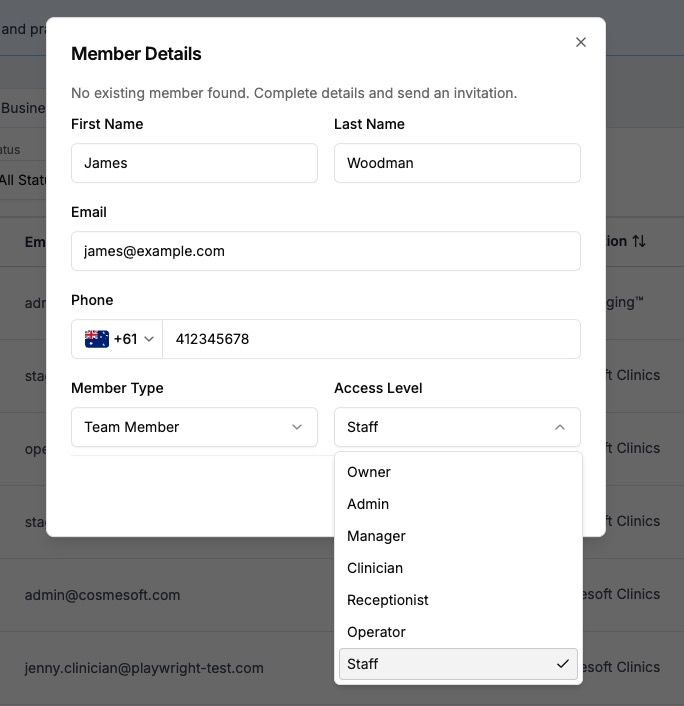Choose the checked Staff option

tap(458, 664)
